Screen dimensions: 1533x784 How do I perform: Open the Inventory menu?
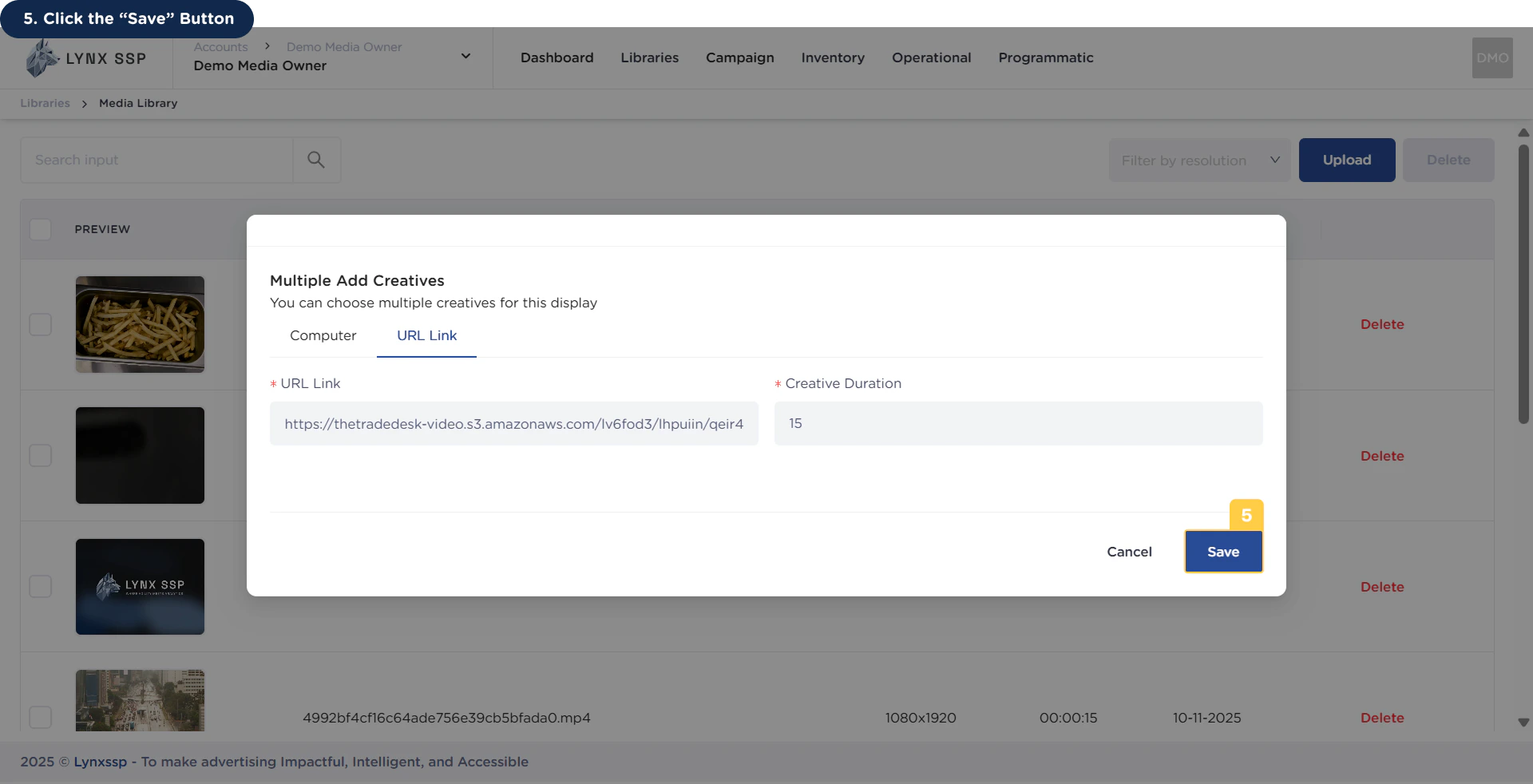coord(833,57)
